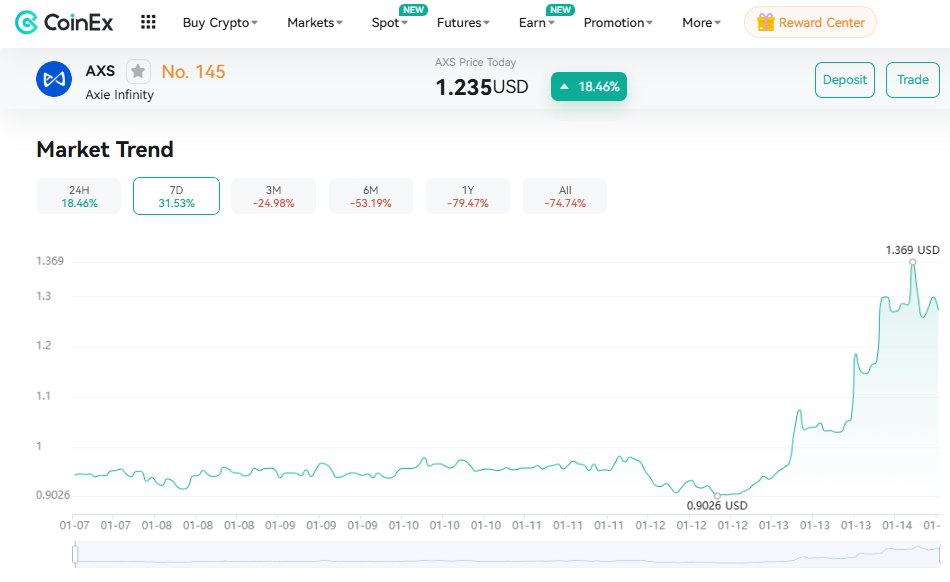Expand the Spot dropdown menu
Image resolution: width=950 pixels, height=582 pixels.
point(389,22)
